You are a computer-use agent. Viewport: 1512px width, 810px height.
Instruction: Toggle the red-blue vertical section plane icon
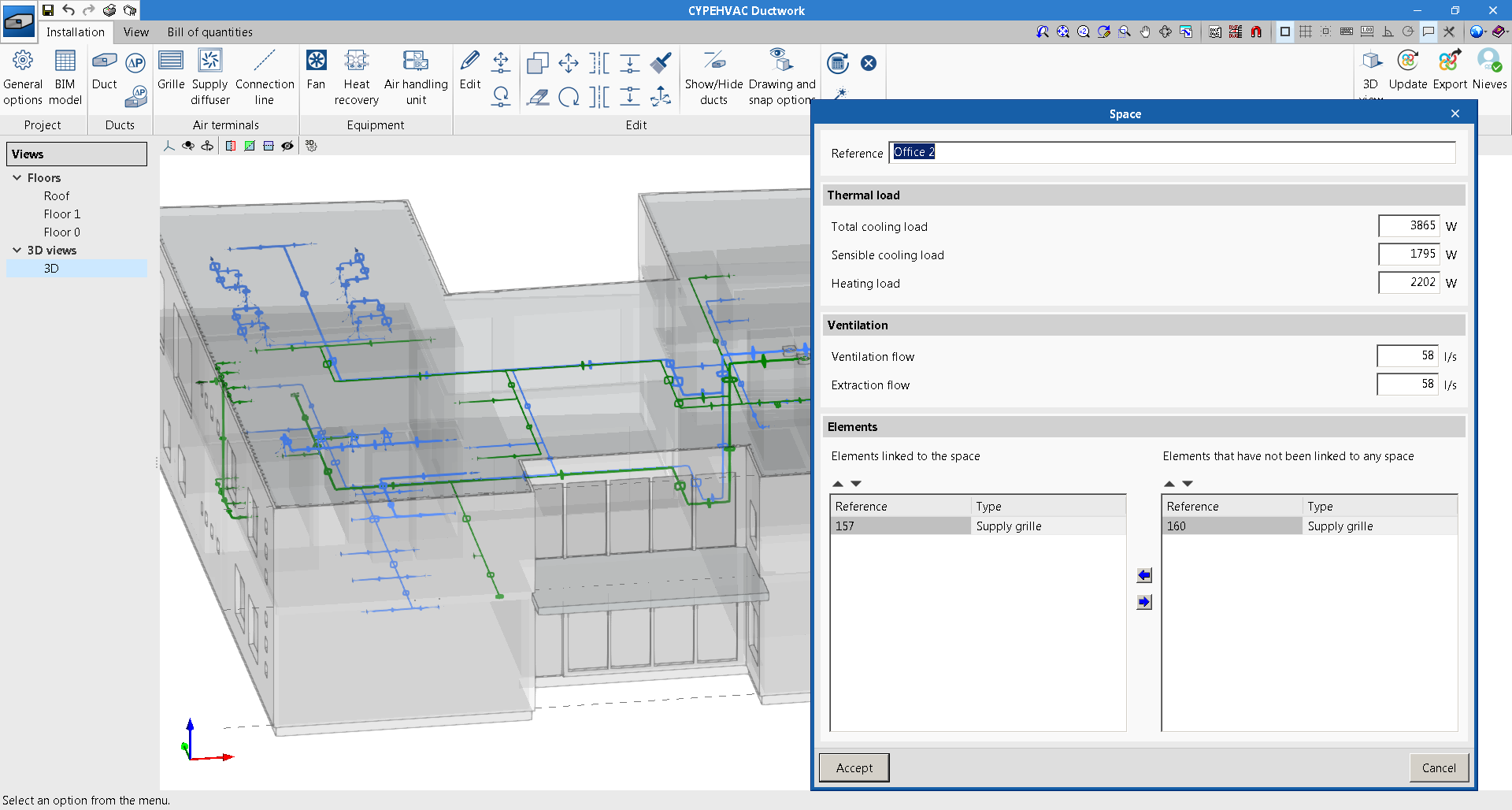pyautogui.click(x=231, y=146)
